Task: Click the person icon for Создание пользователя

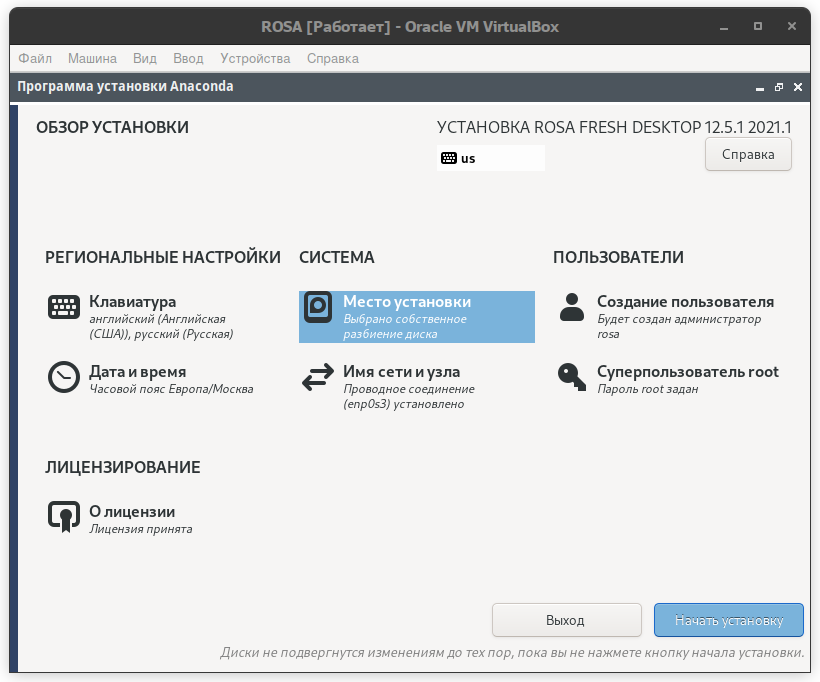Action: point(572,307)
